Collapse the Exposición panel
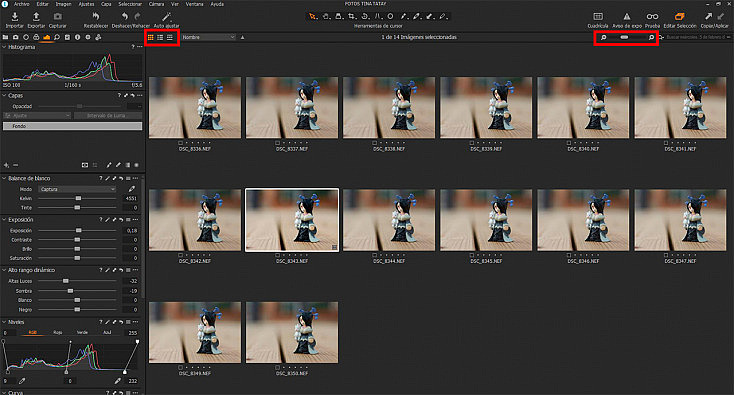 click(x=4, y=219)
